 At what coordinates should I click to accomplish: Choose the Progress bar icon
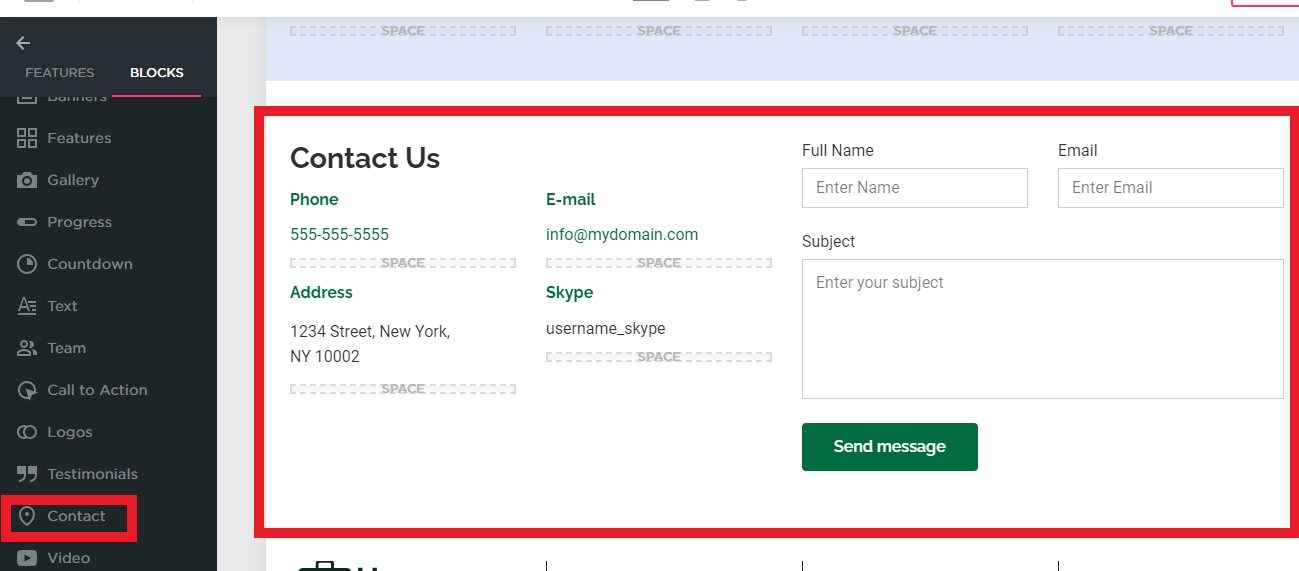pyautogui.click(x=27, y=222)
